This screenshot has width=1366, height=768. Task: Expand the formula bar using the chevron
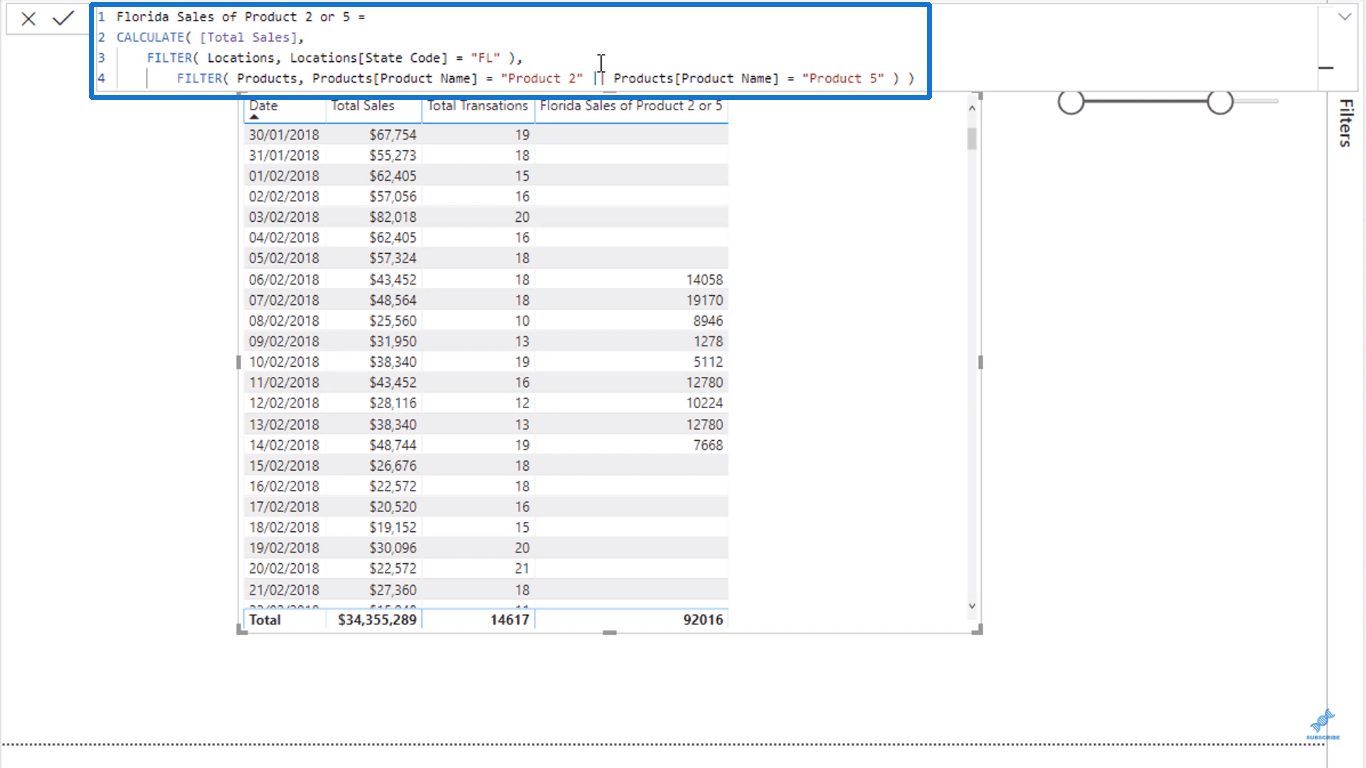click(x=1344, y=16)
